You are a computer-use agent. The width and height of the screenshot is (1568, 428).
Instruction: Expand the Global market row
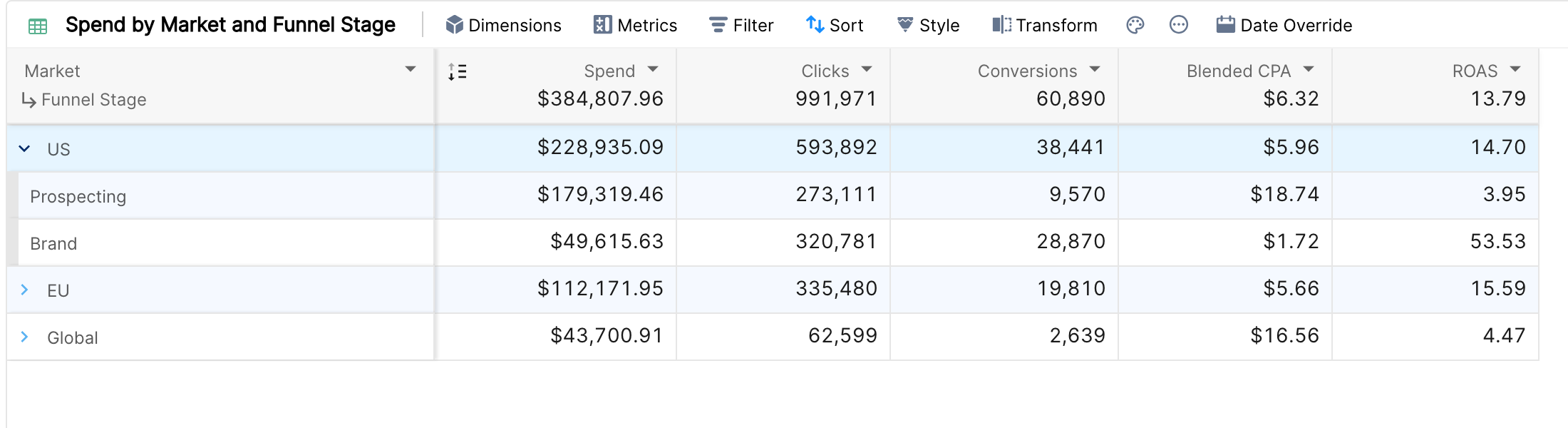click(24, 337)
